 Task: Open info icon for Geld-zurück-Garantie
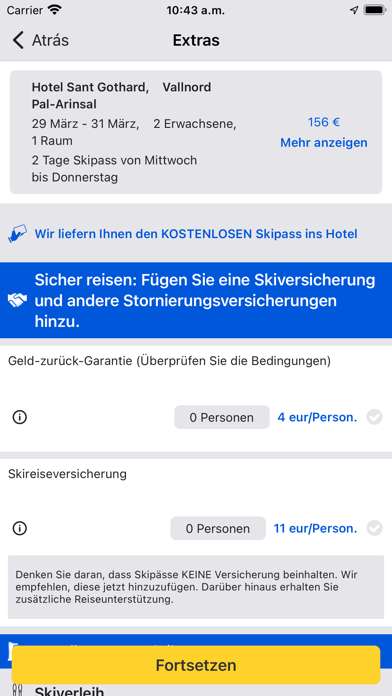coord(20,417)
